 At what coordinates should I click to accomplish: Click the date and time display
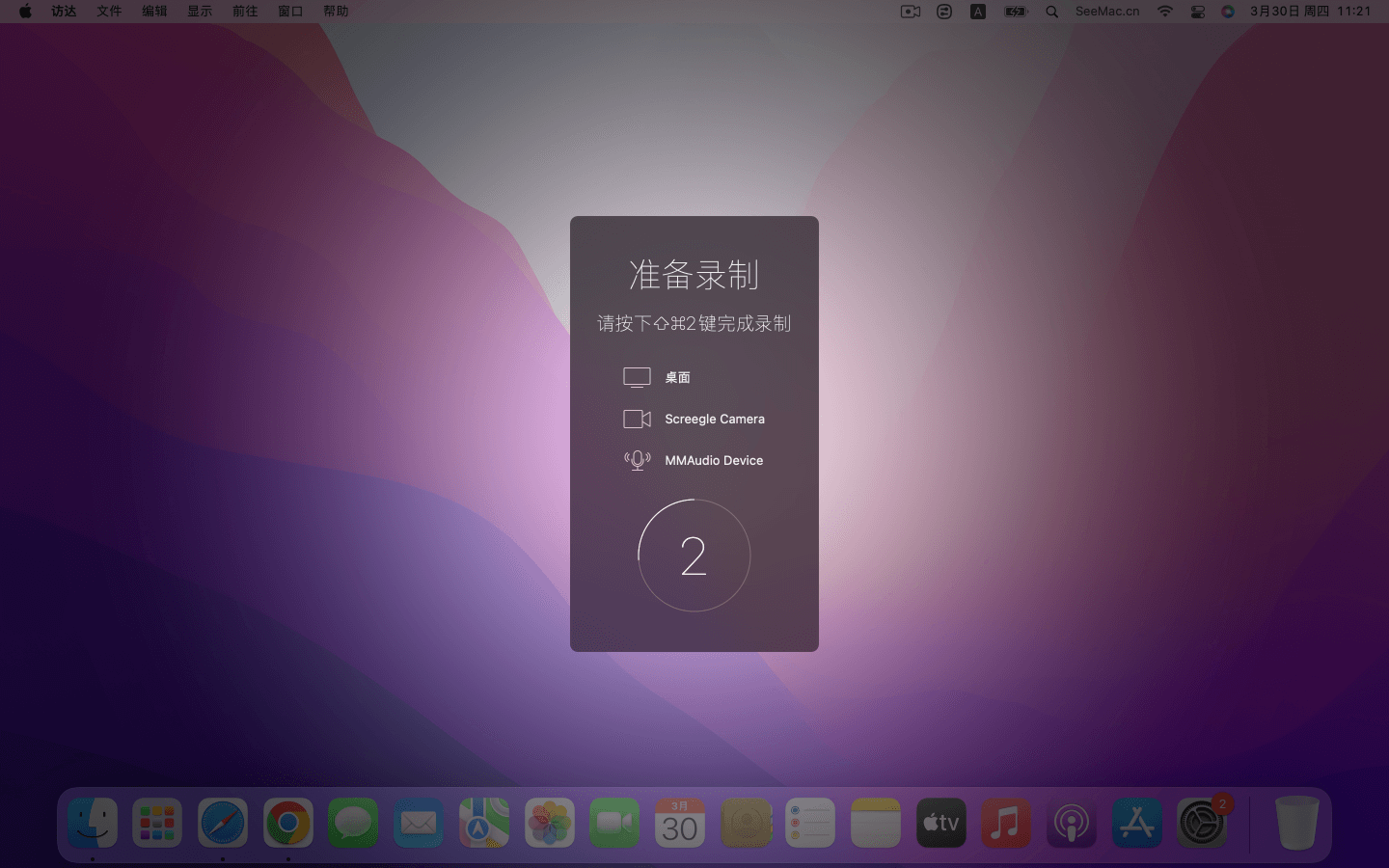(1310, 12)
